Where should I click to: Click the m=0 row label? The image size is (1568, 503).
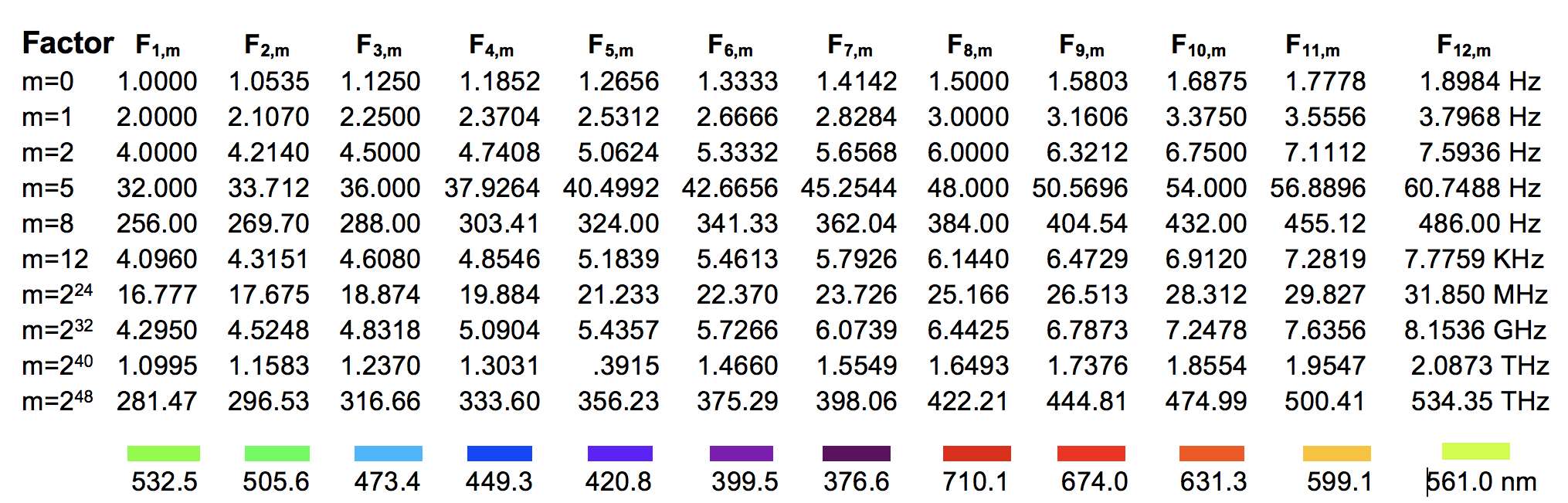coord(48,81)
